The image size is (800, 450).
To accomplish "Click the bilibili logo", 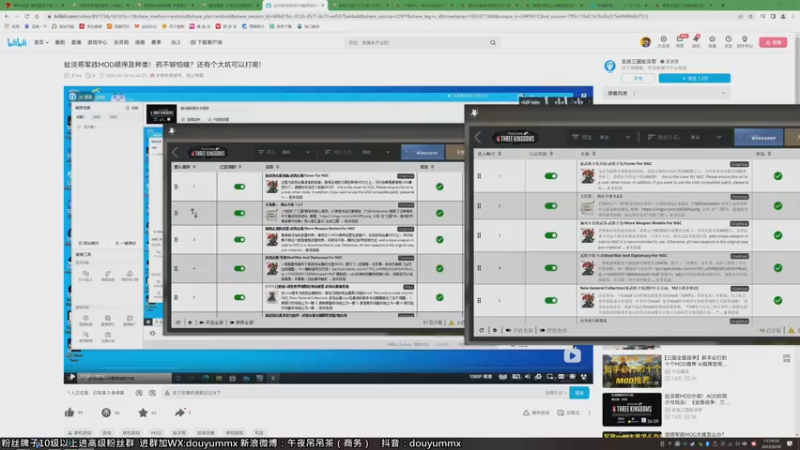I will pos(17,42).
